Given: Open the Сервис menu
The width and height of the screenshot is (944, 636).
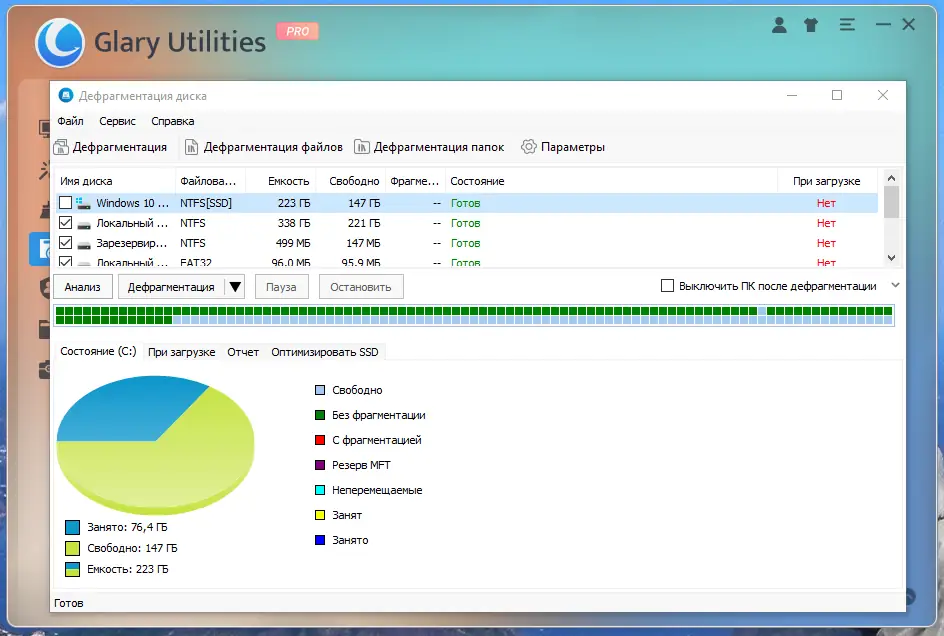Looking at the screenshot, I should [117, 121].
